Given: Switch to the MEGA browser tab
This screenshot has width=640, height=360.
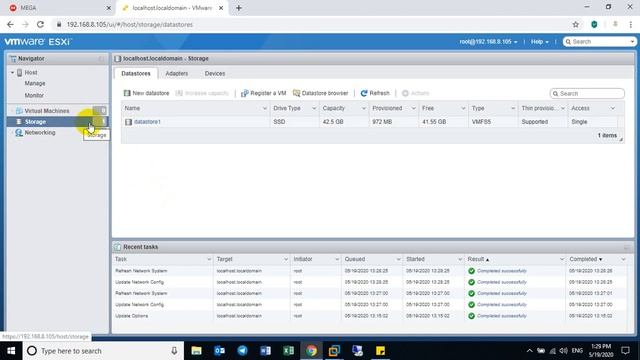Looking at the screenshot, I should 59,8.
